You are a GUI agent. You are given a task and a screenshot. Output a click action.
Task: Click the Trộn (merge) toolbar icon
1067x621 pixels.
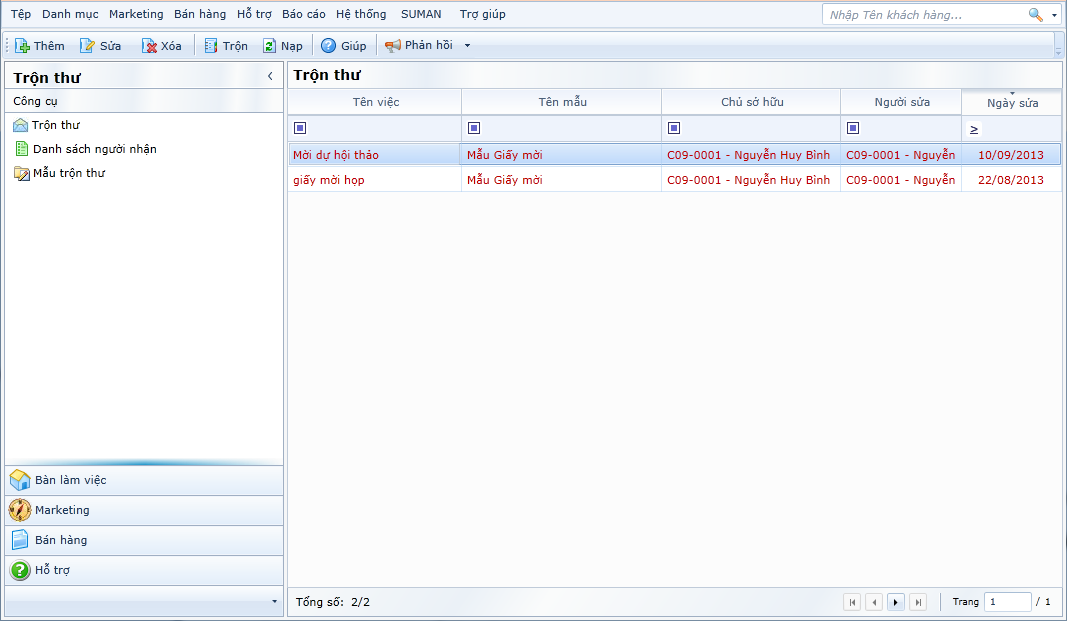click(211, 46)
